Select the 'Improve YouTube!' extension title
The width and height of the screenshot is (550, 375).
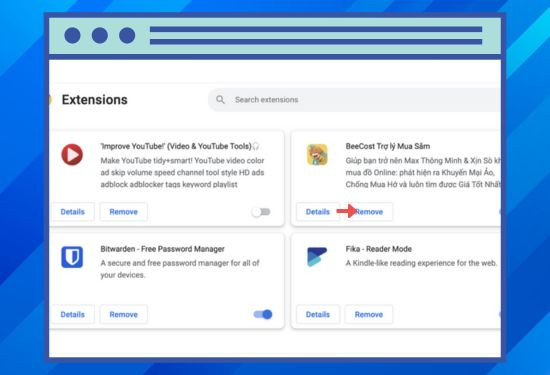180,146
